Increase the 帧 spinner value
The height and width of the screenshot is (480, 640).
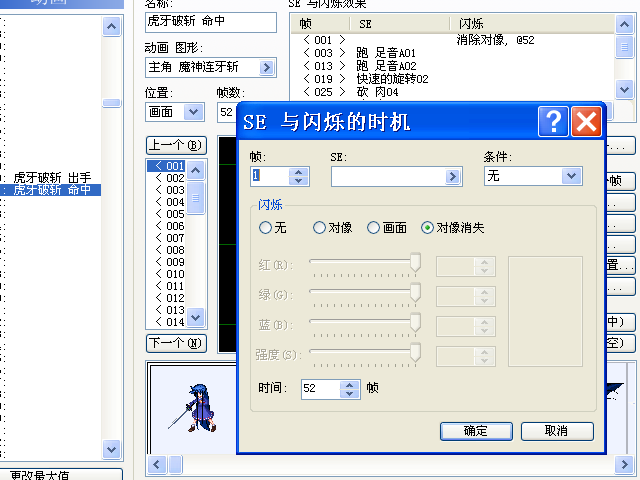299,172
